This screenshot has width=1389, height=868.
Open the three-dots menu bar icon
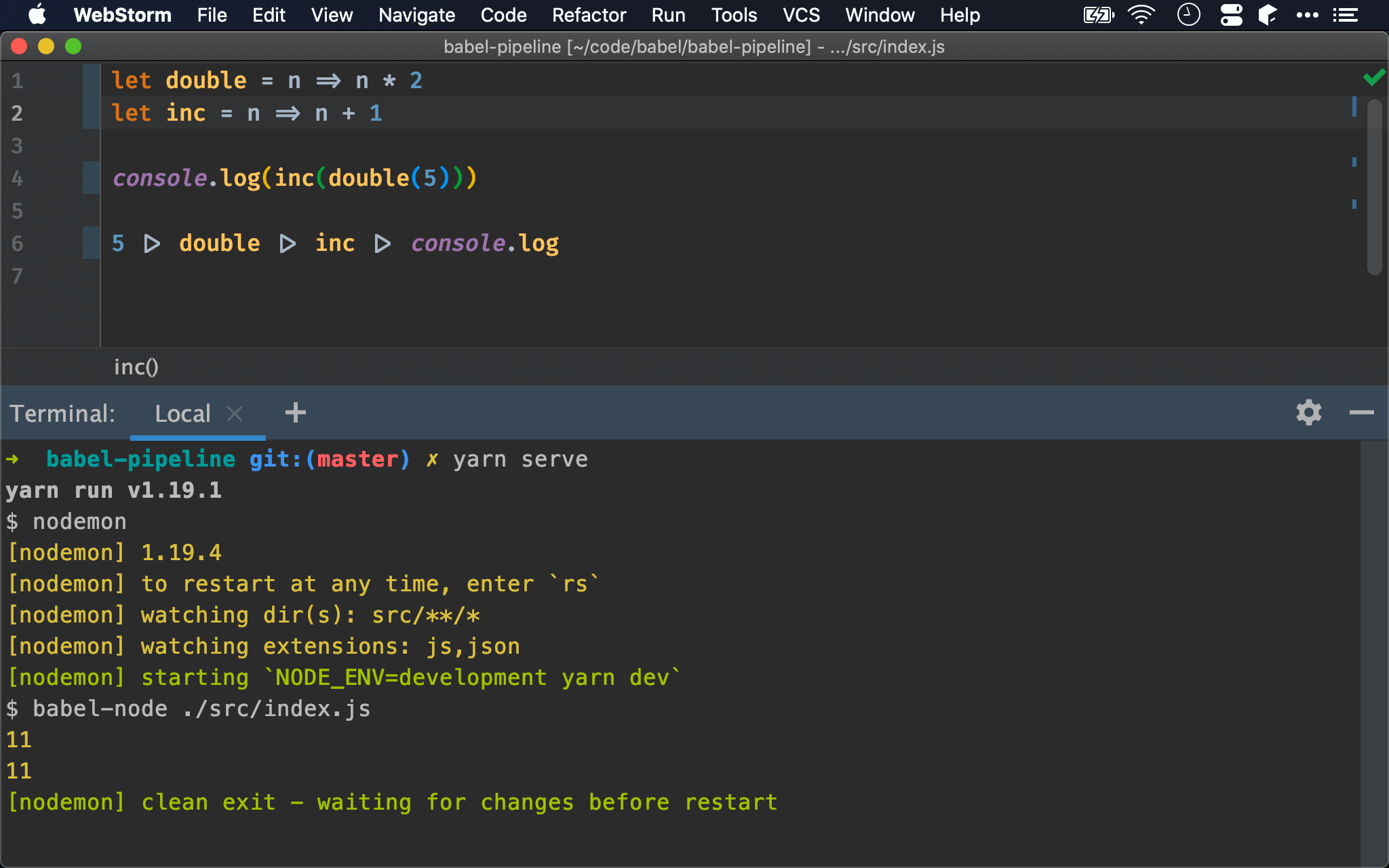[x=1307, y=15]
